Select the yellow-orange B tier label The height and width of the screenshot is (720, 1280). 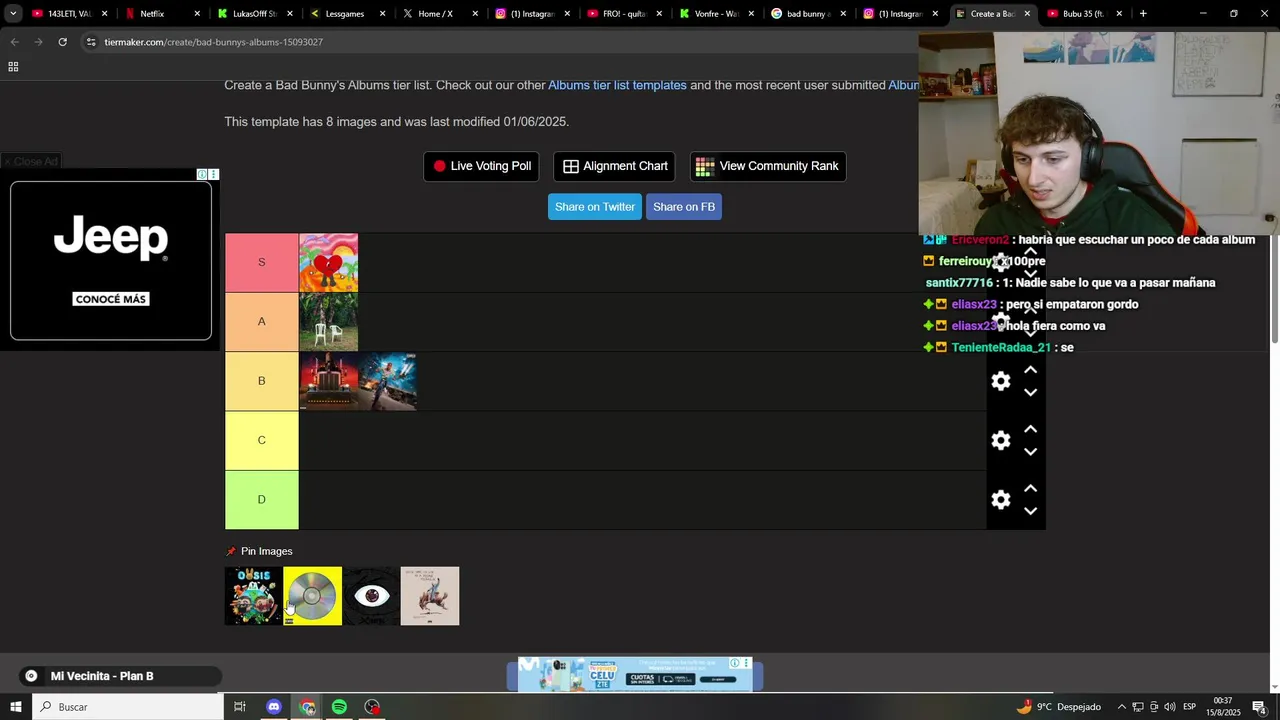(x=262, y=381)
